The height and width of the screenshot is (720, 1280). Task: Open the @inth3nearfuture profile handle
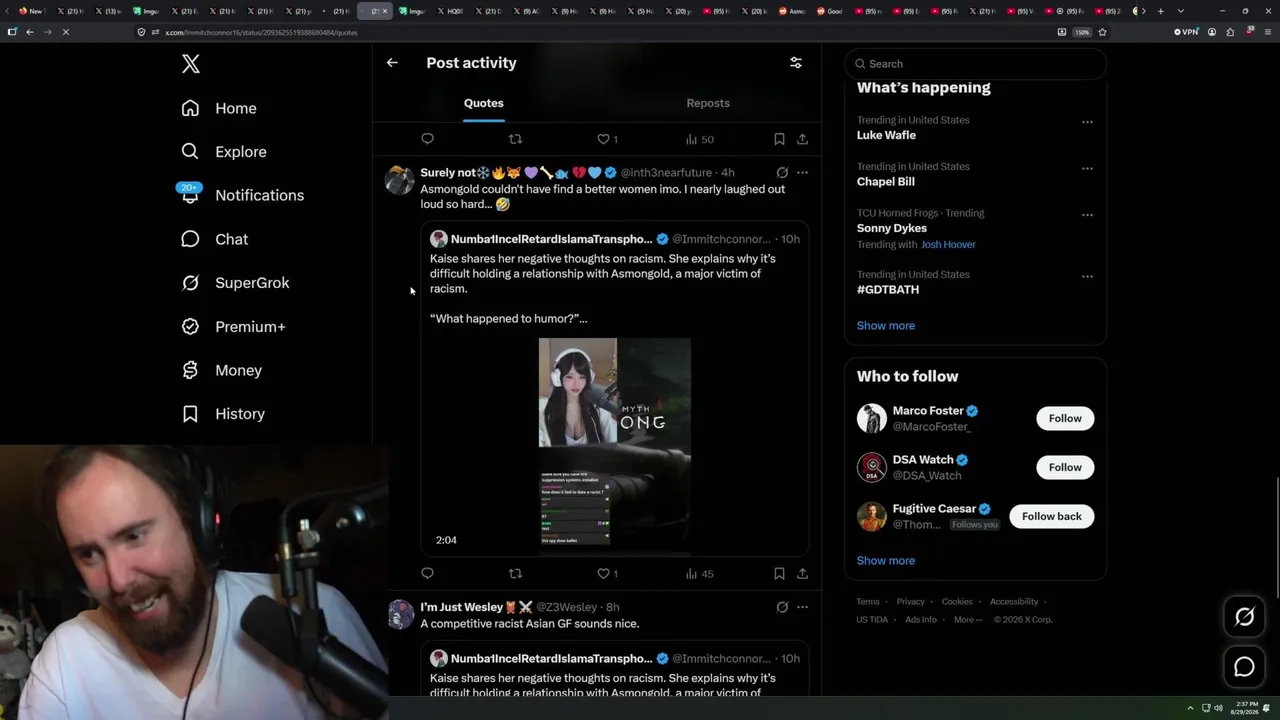point(666,173)
